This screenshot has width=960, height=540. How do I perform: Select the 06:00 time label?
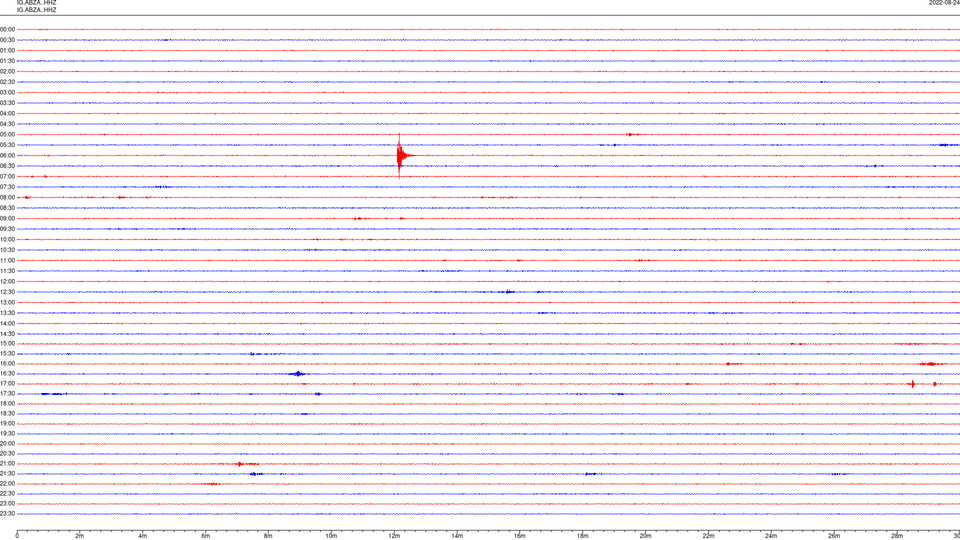click(x=7, y=156)
